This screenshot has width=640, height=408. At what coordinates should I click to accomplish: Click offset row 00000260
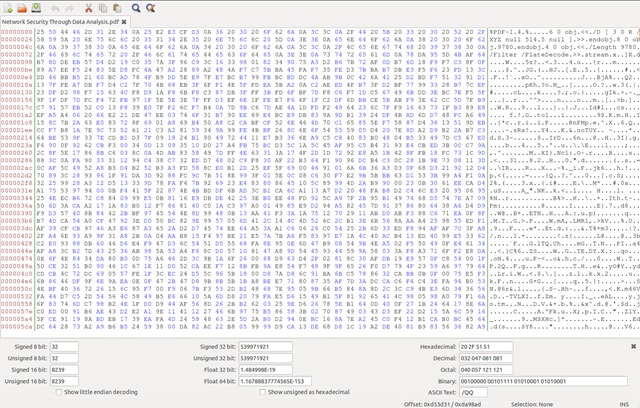17,153
